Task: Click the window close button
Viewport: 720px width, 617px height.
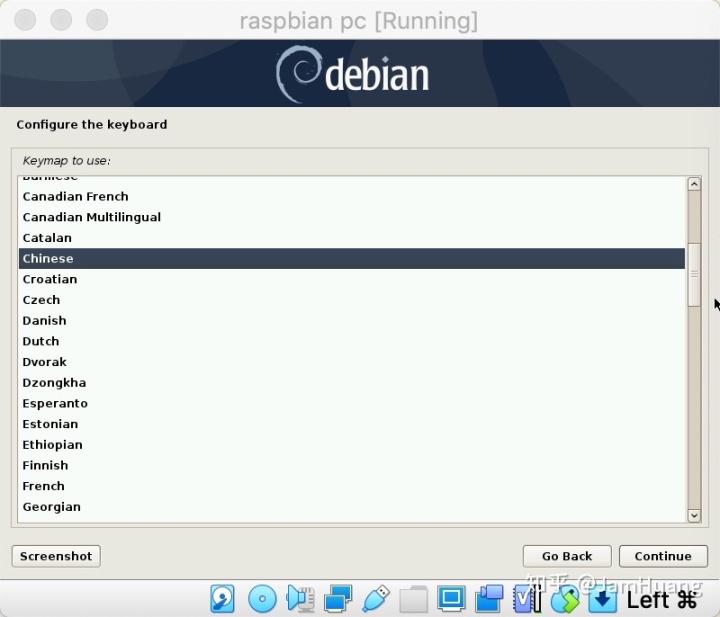Action: click(x=25, y=20)
